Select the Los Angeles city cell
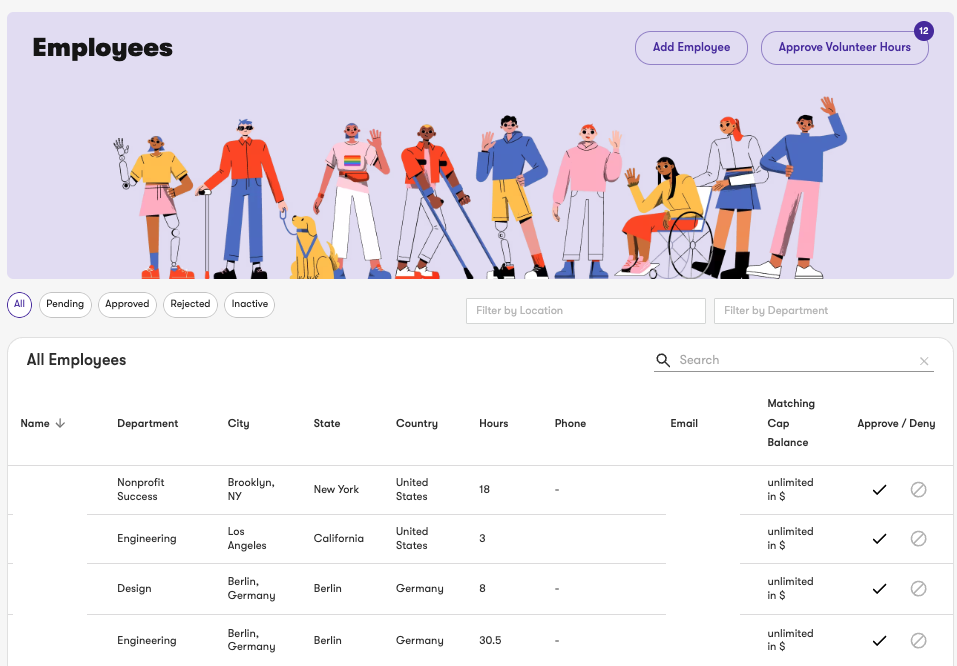This screenshot has width=957, height=666. (247, 538)
